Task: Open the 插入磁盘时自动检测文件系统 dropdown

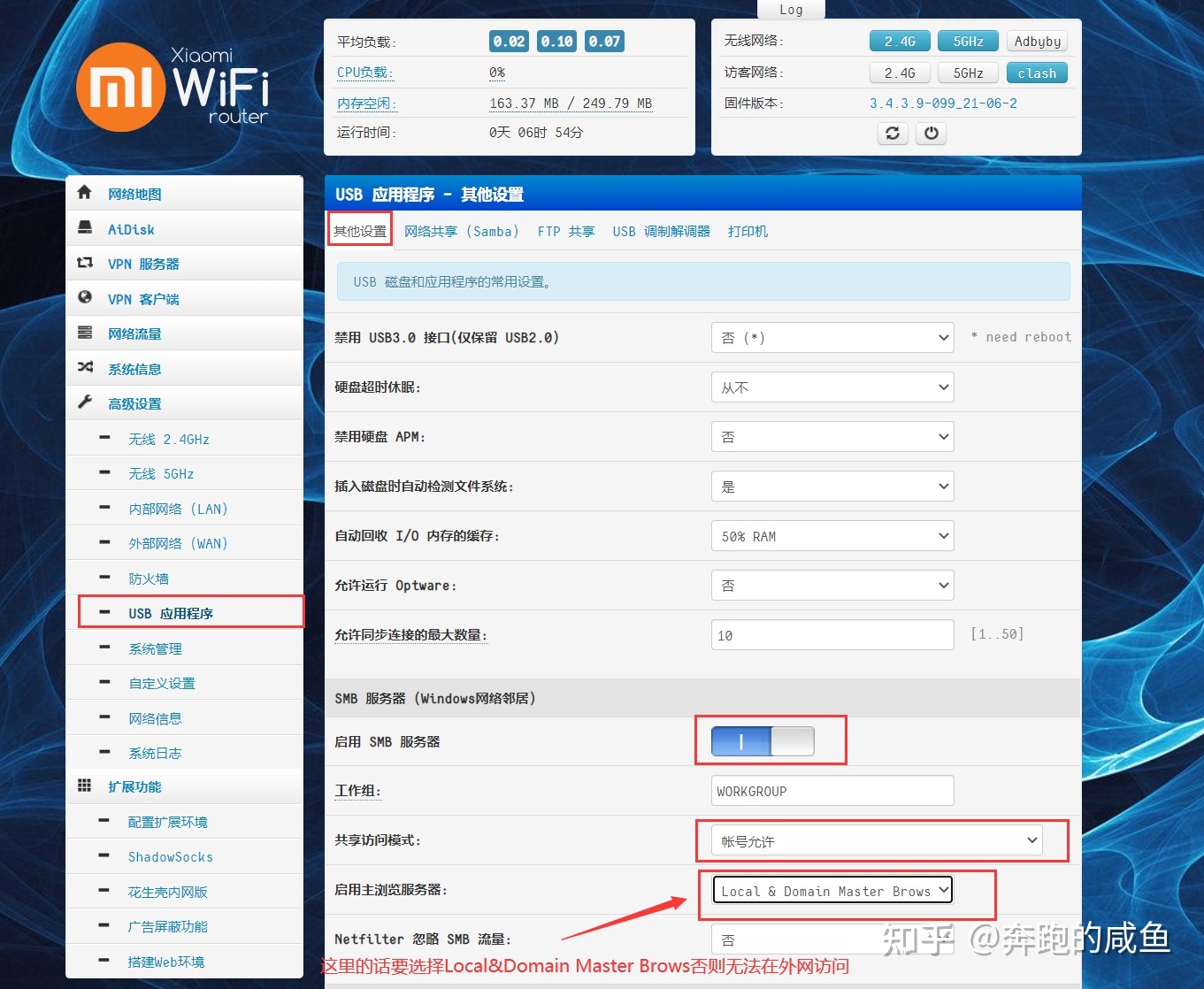Action: pyautogui.click(x=832, y=486)
